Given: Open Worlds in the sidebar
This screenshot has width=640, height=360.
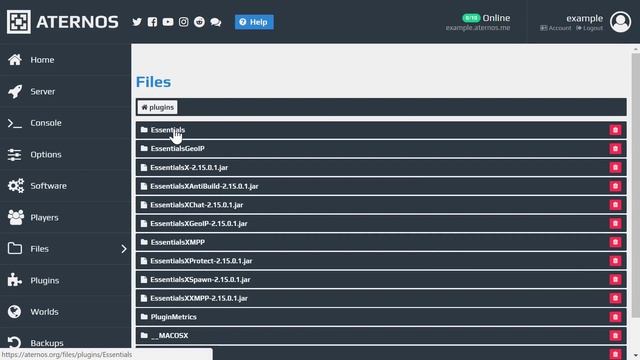Looking at the screenshot, I should coord(65,312).
